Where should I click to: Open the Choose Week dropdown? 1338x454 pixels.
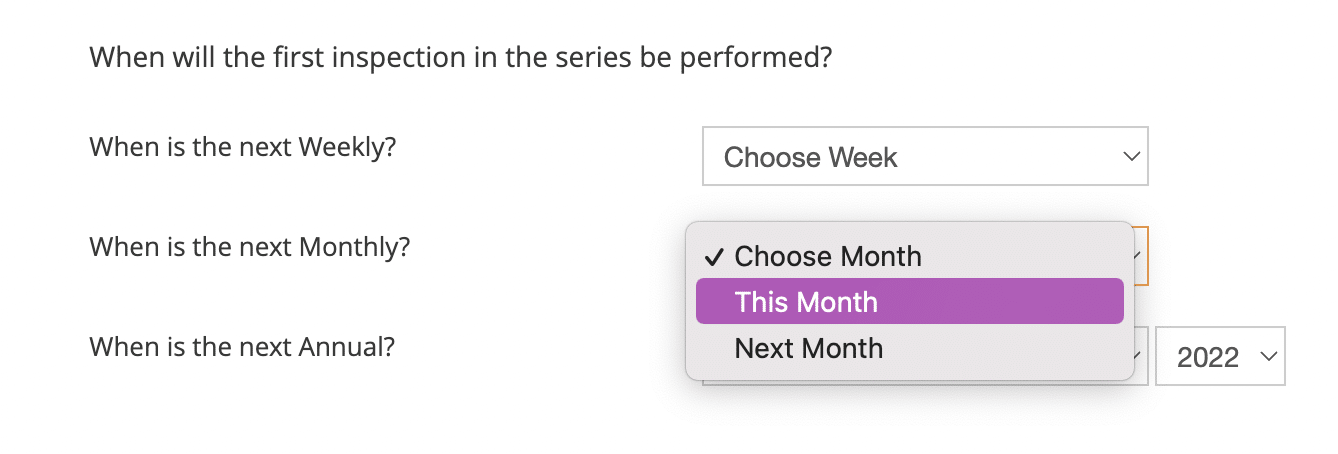[924, 156]
